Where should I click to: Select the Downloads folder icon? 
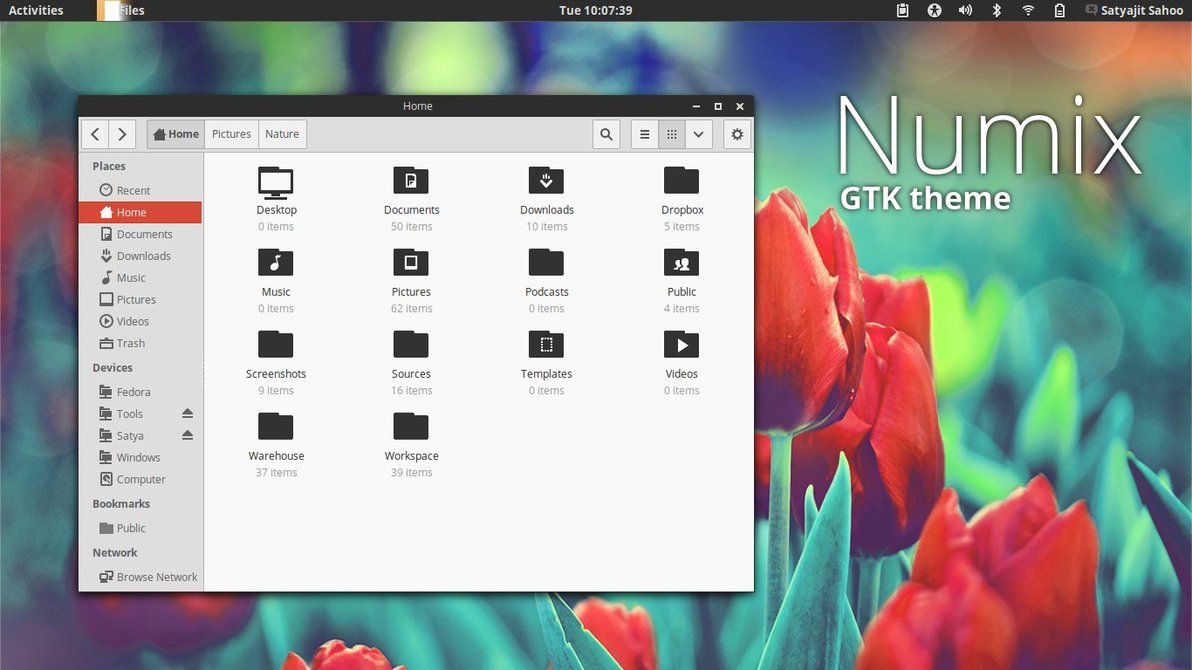[546, 181]
